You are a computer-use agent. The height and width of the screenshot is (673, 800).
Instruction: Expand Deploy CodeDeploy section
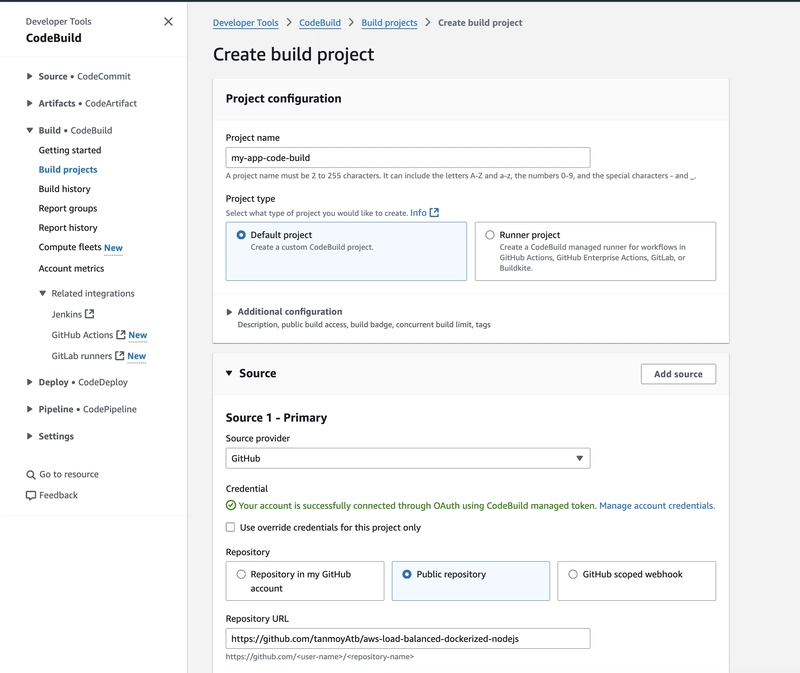pyautogui.click(x=30, y=382)
